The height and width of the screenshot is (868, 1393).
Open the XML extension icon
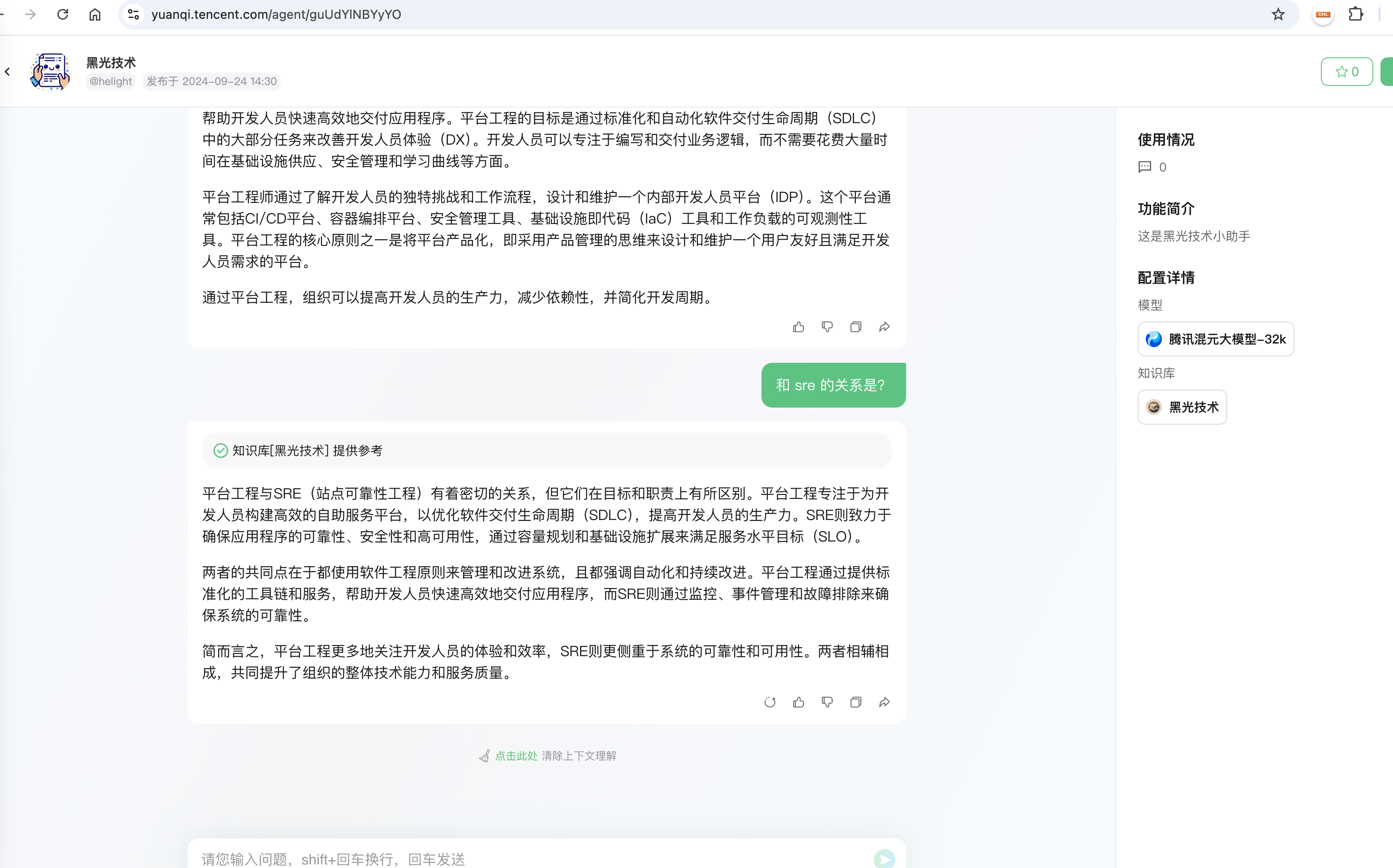tap(1323, 14)
